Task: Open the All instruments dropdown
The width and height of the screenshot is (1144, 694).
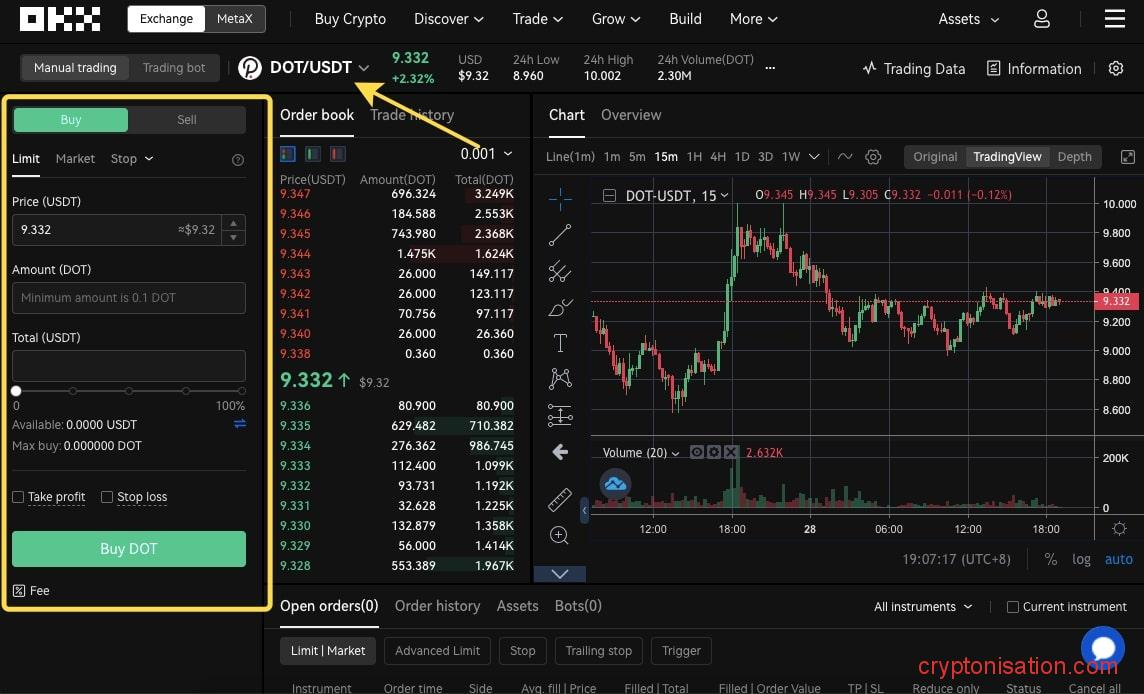Action: [x=920, y=607]
